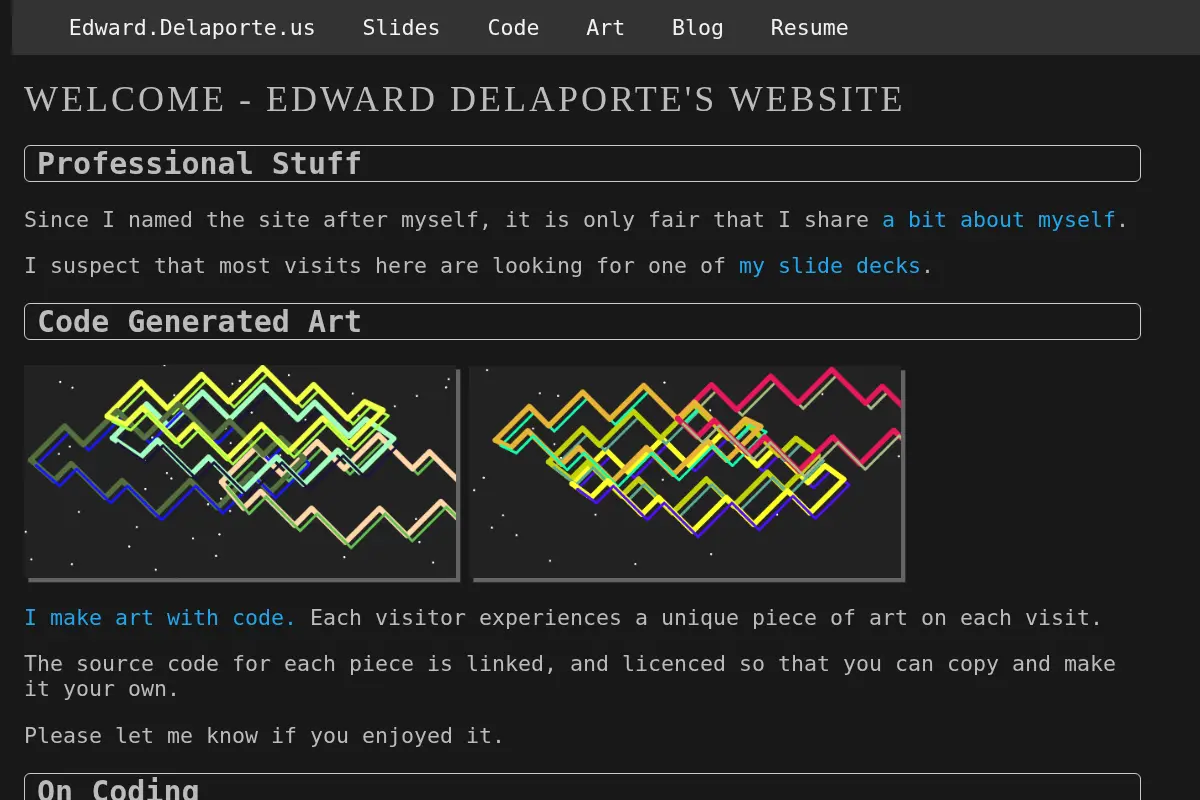Screen dimensions: 1200x800
Task: Open the Resume page
Action: tap(809, 28)
